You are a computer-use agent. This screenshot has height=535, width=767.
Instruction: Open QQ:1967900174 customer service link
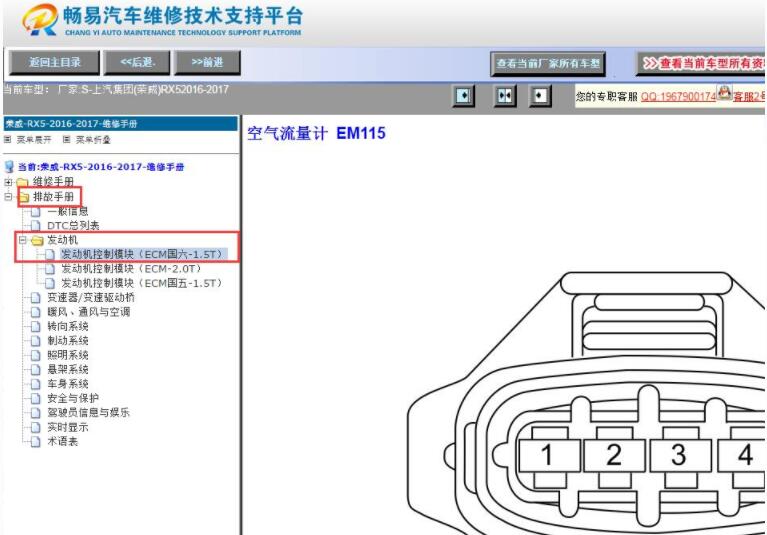(x=678, y=97)
